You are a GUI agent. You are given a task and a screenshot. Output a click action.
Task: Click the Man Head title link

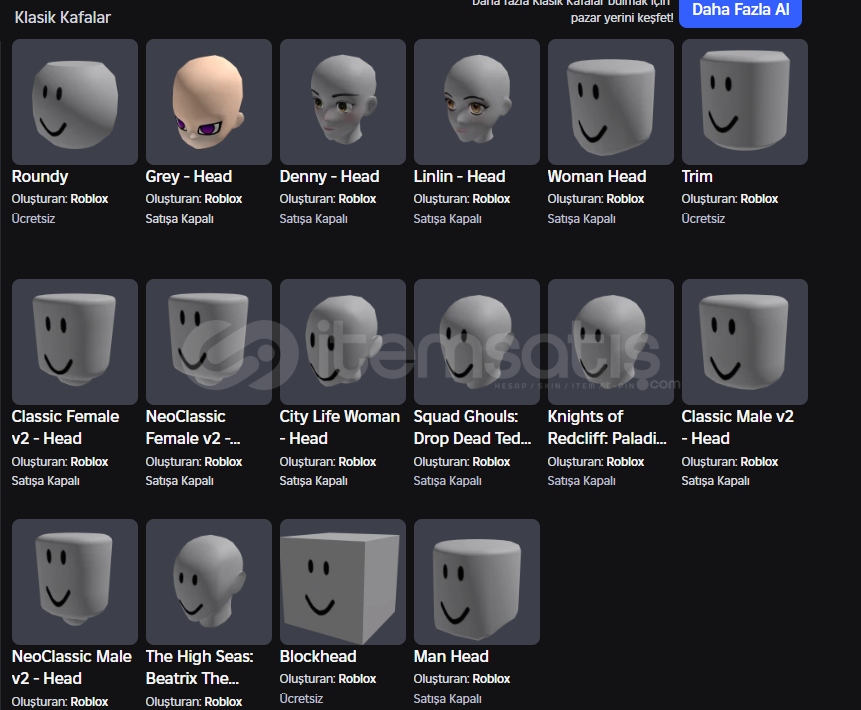[x=451, y=656]
